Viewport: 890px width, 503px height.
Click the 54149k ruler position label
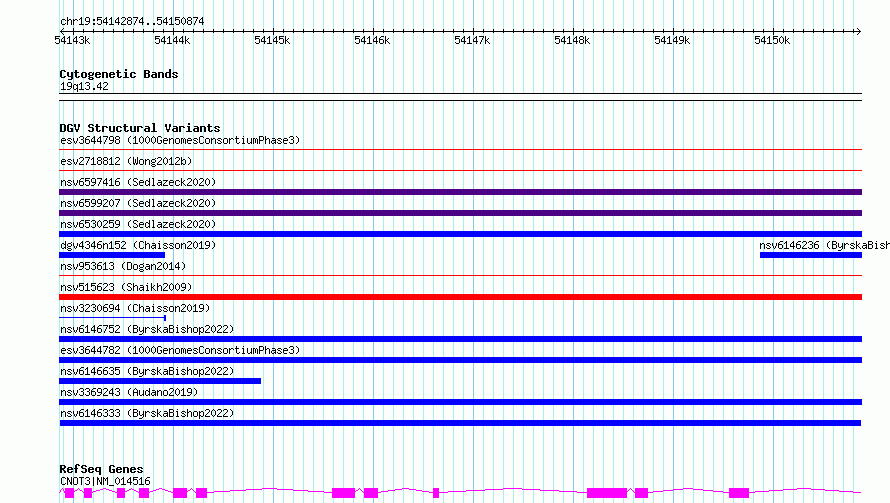[x=671, y=40]
